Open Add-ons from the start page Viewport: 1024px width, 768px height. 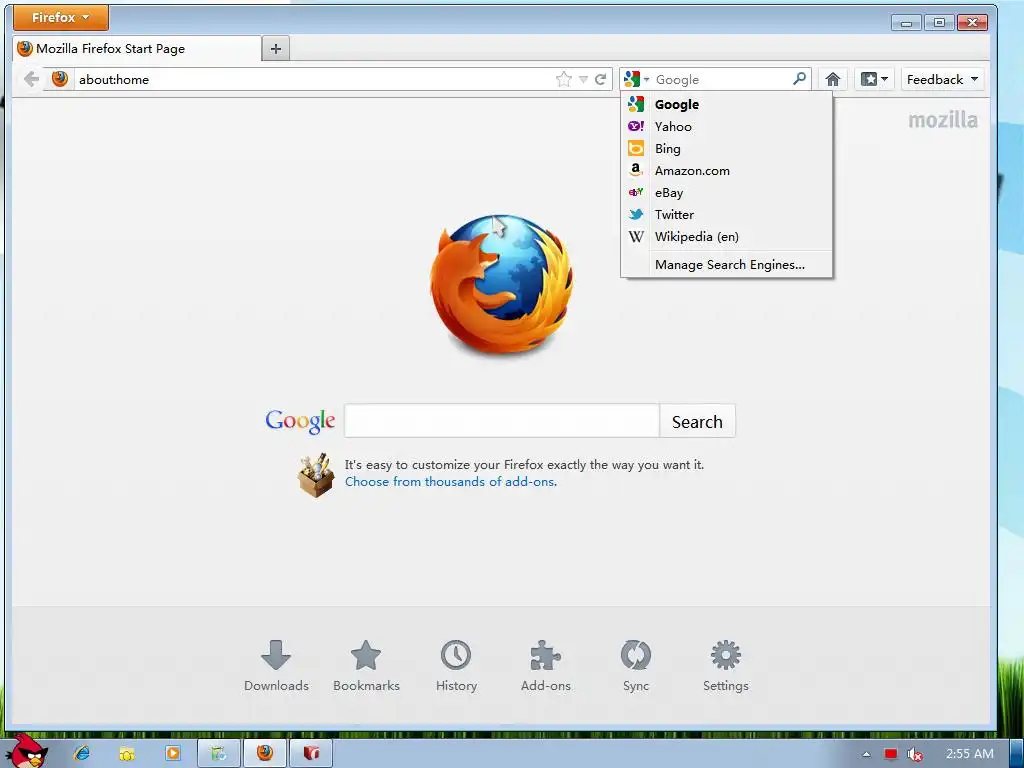tap(545, 666)
